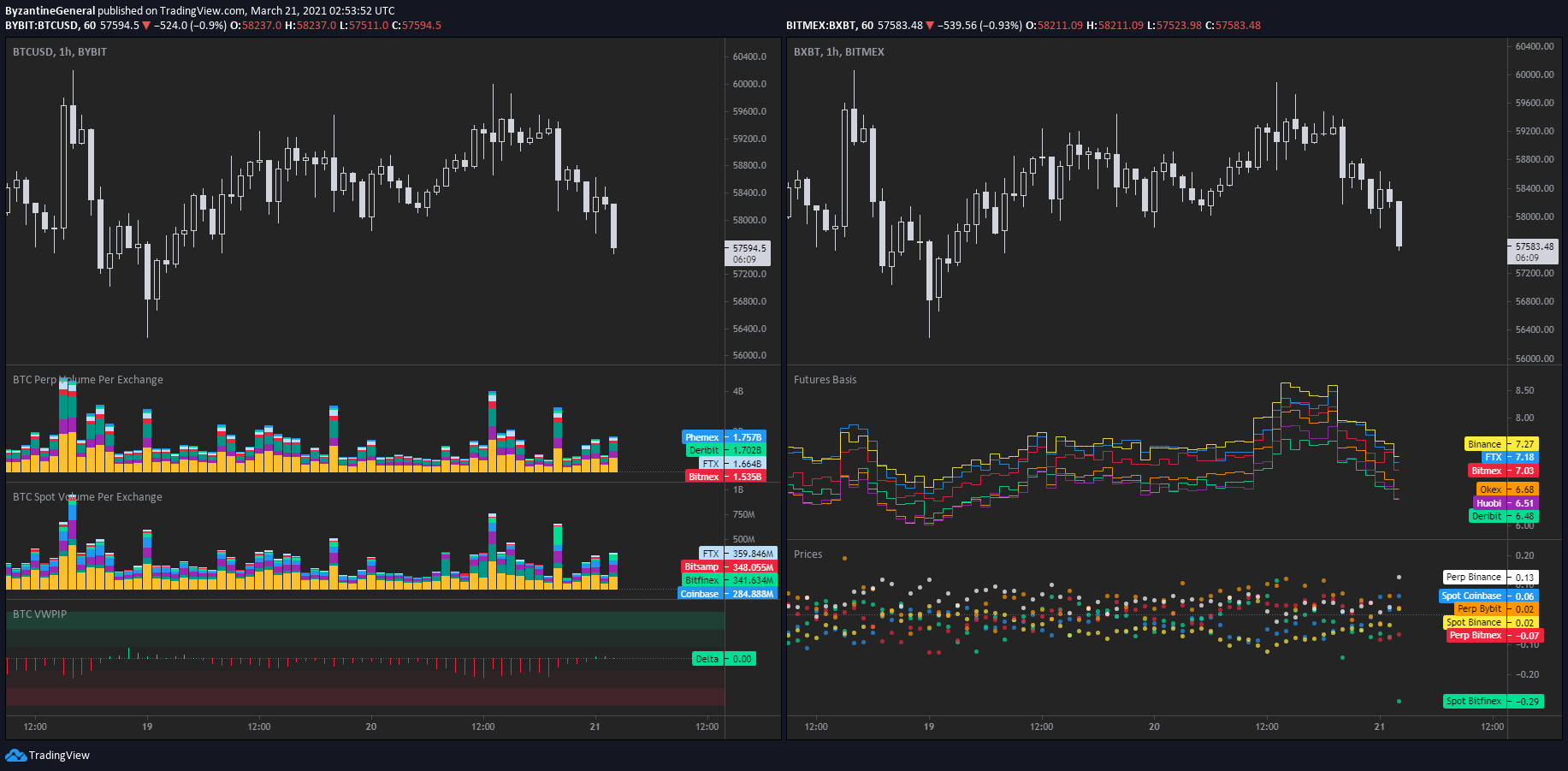Click the 57594.5 price tag on the scale

(x=747, y=248)
